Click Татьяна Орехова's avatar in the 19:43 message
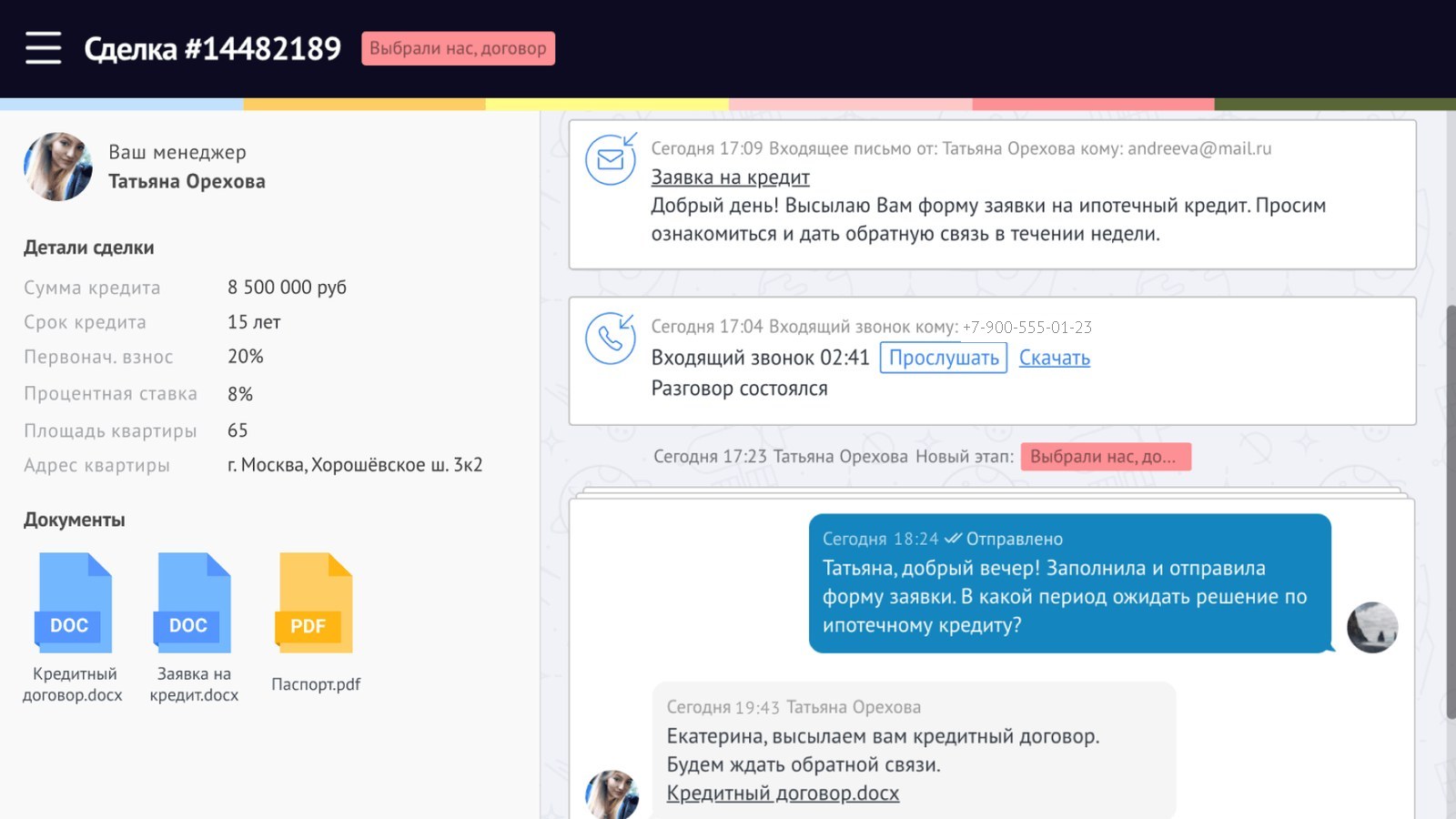The image size is (1456, 819). 612,794
